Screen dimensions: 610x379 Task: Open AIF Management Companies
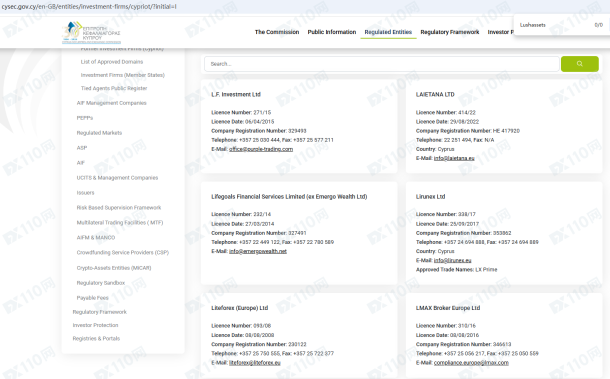coord(112,103)
